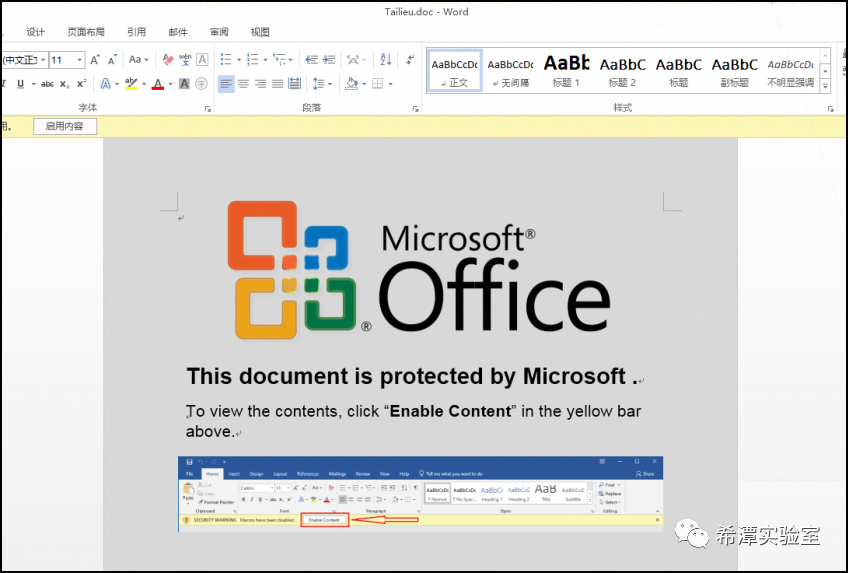The image size is (848, 573).
Task: Toggle character shading (gray A)
Action: pos(184,84)
